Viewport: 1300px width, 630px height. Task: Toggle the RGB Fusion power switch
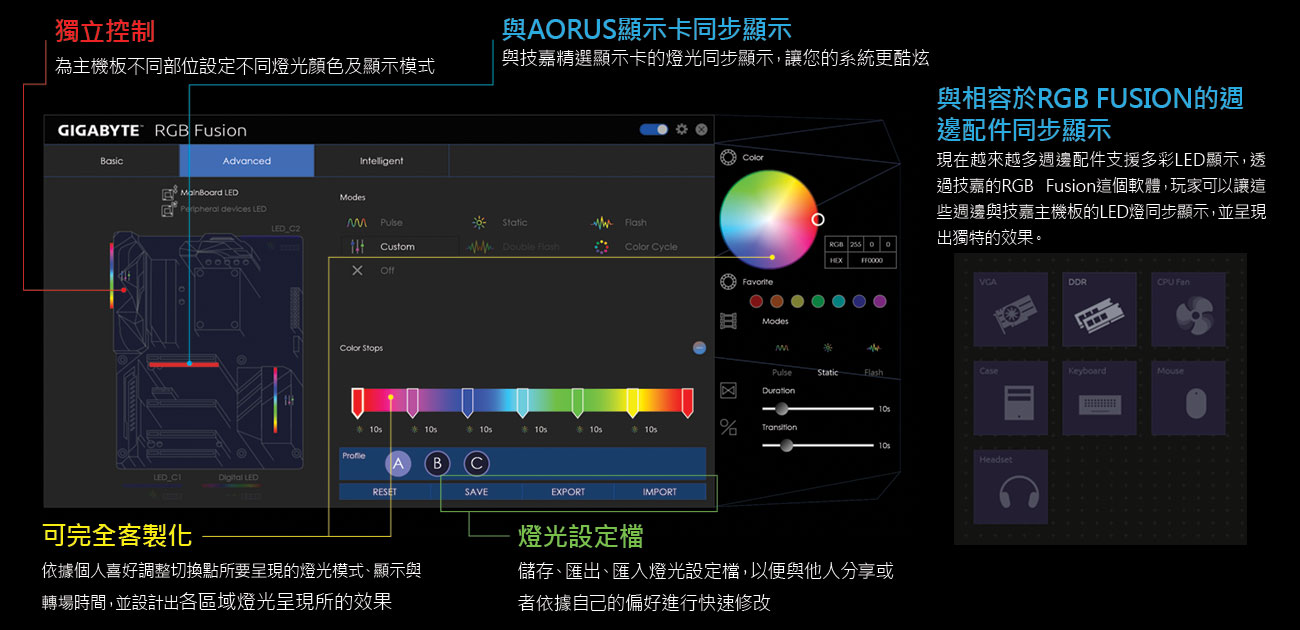click(654, 130)
